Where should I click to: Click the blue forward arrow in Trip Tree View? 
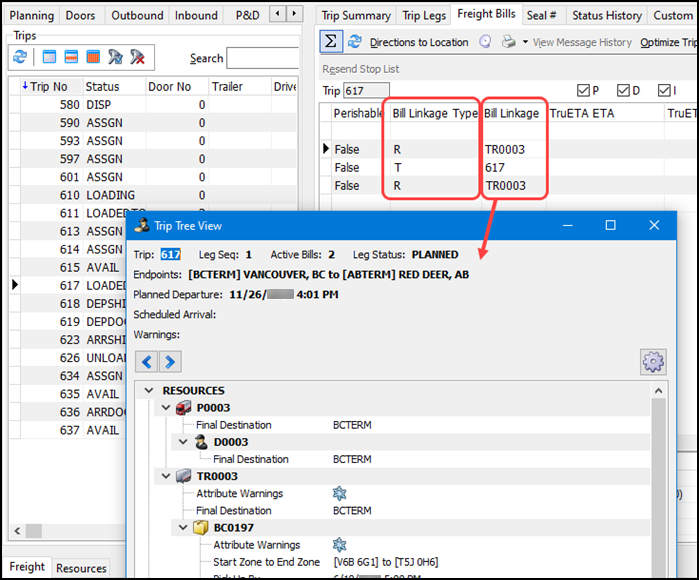coord(170,361)
